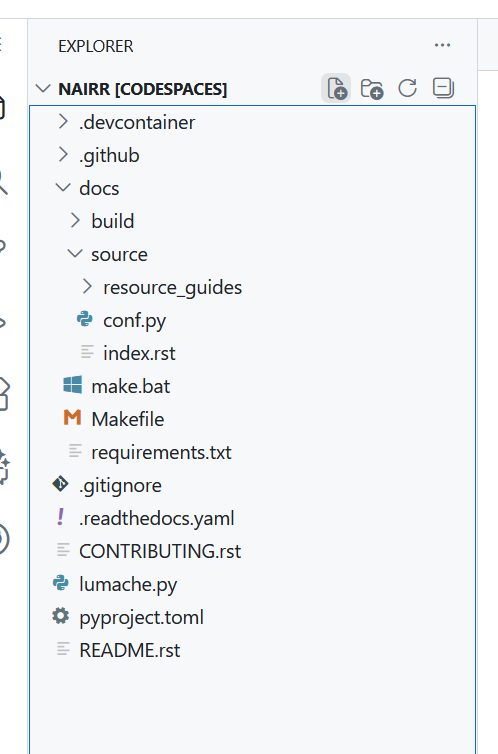The image size is (498, 754).
Task: Click the M icon beside Makefile
Action: tap(73, 417)
